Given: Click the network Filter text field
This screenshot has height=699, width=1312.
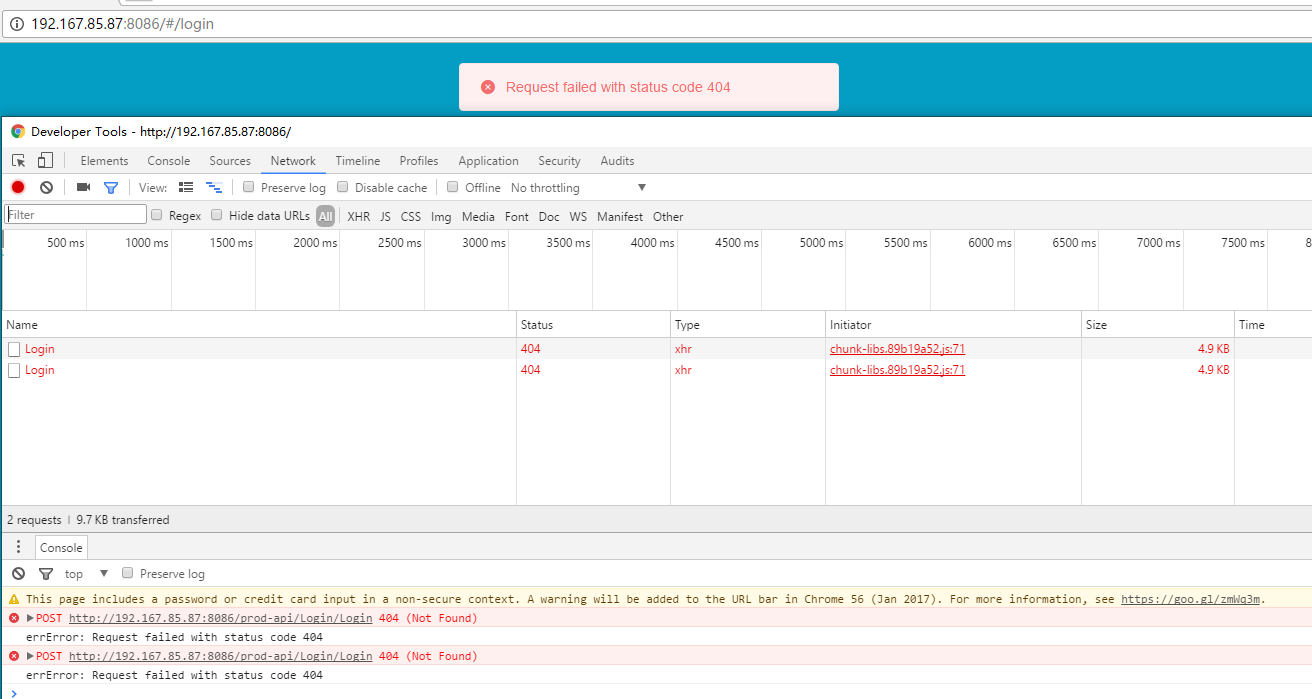Looking at the screenshot, I should point(76,214).
